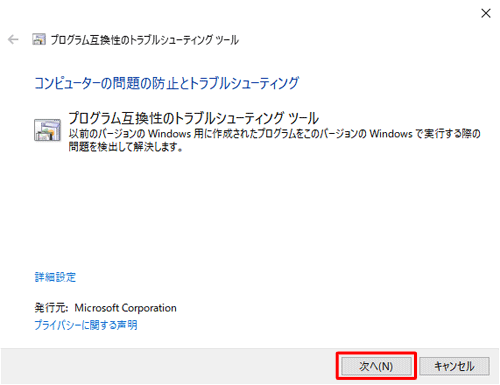The image size is (500, 385).
Task: Click the キャンセル button
Action: pos(454,366)
